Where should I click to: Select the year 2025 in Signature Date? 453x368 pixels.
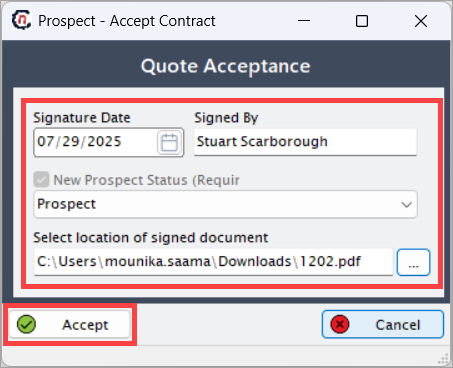104,142
